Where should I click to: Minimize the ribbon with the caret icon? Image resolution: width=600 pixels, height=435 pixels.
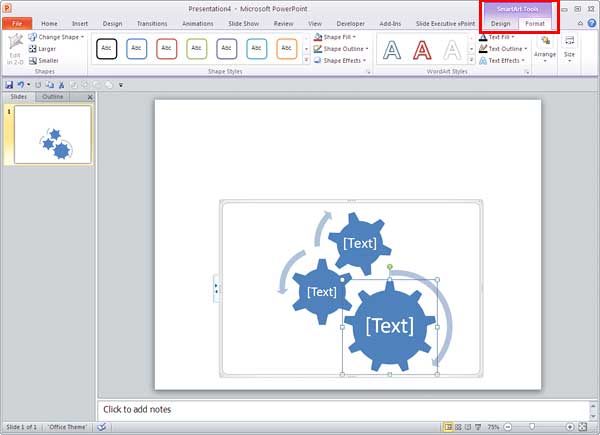580,23
